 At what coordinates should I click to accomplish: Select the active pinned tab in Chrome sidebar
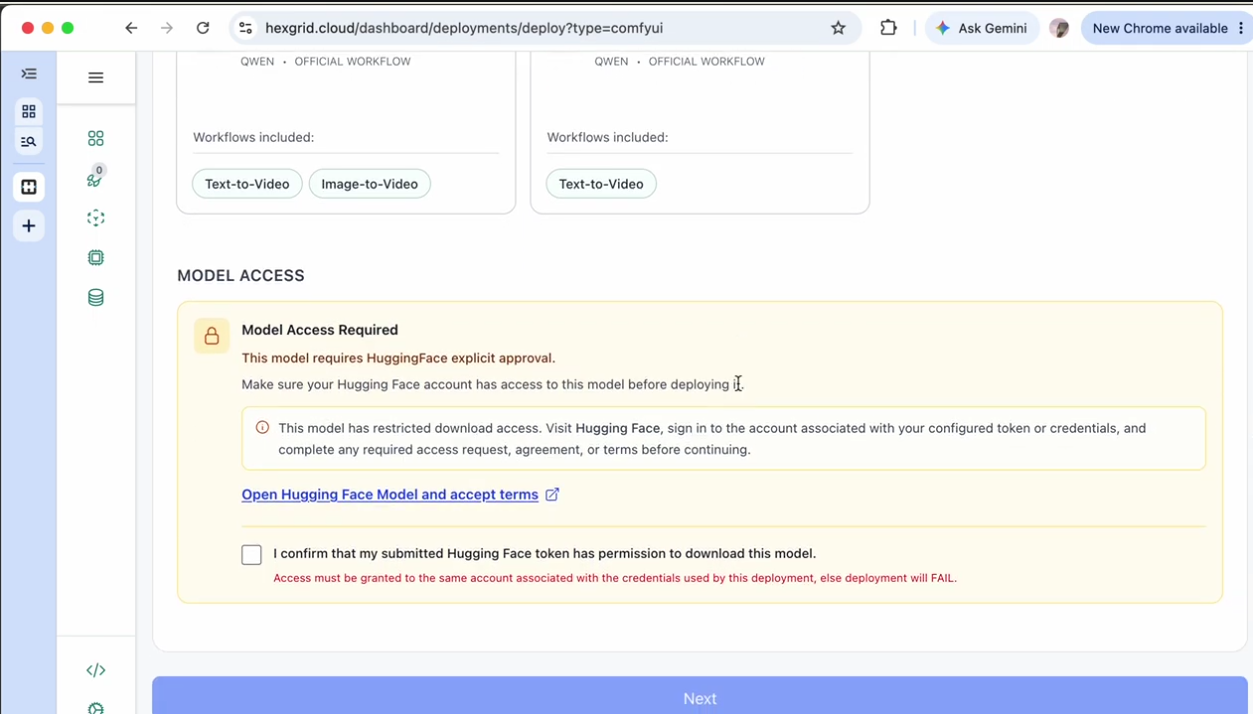tap(29, 187)
